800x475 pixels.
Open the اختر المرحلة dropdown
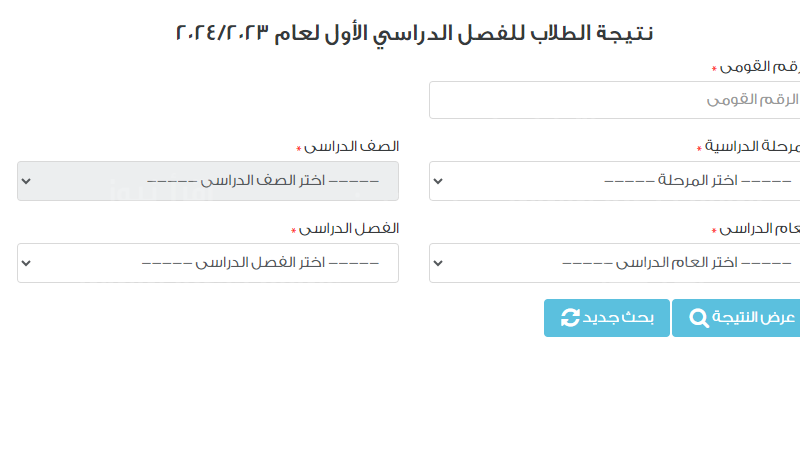click(614, 182)
